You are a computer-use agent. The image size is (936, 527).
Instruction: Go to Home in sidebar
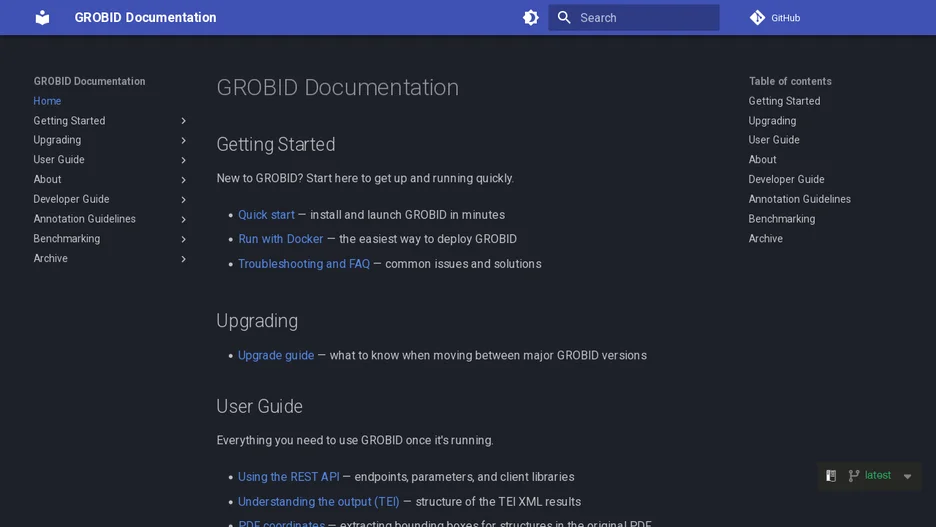pos(47,101)
